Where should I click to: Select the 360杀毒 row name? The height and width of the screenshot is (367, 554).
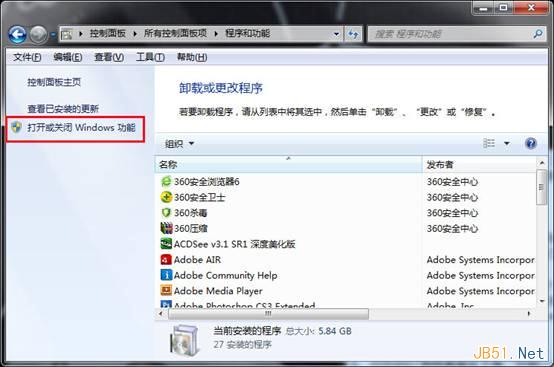click(x=191, y=213)
